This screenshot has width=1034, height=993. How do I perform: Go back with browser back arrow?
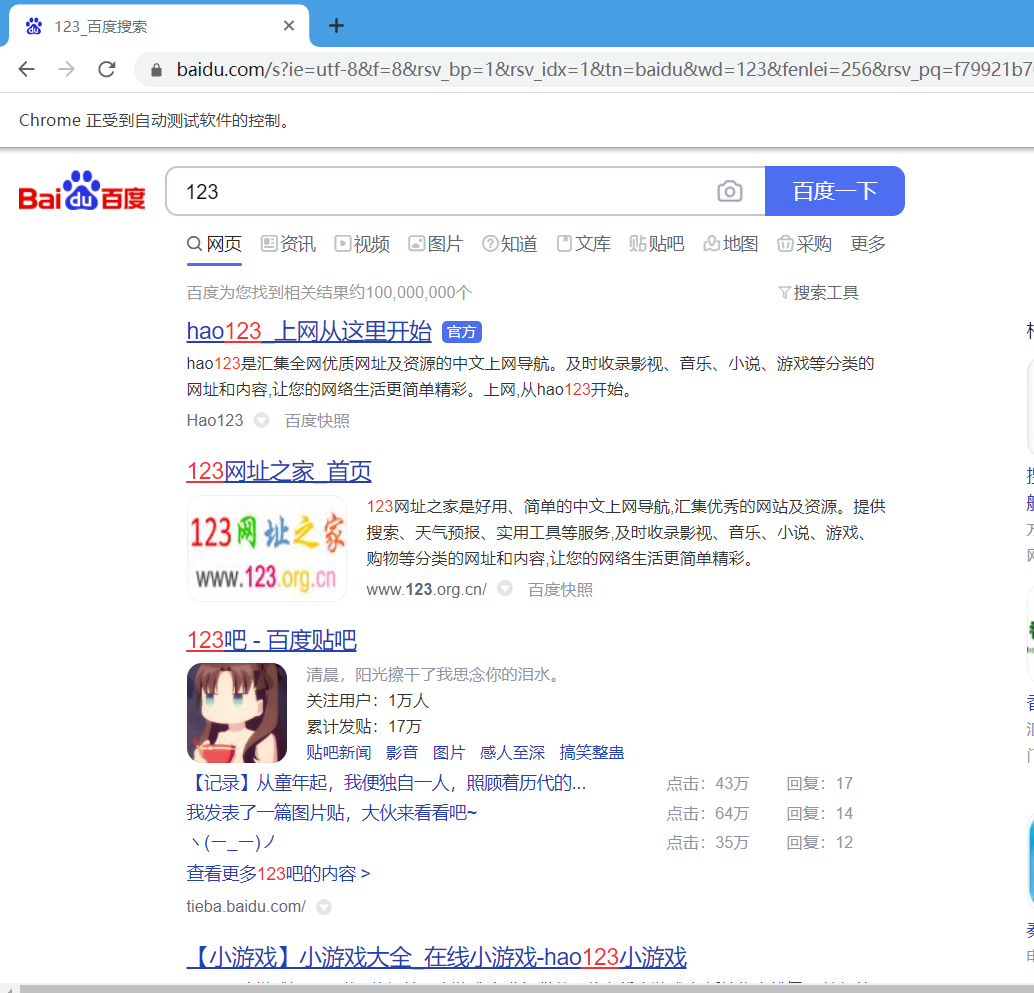pos(26,69)
